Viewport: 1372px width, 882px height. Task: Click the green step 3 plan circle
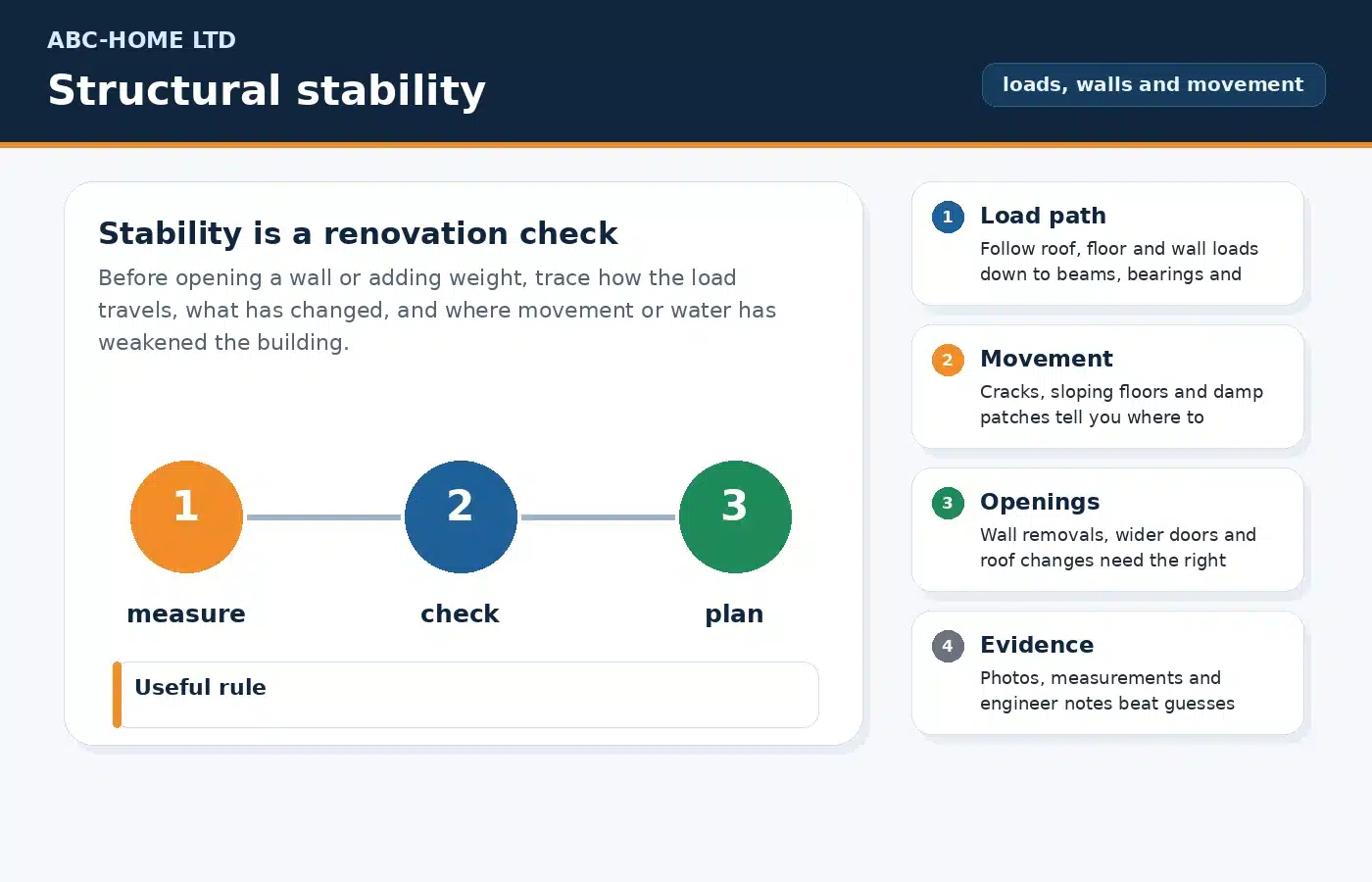point(735,516)
